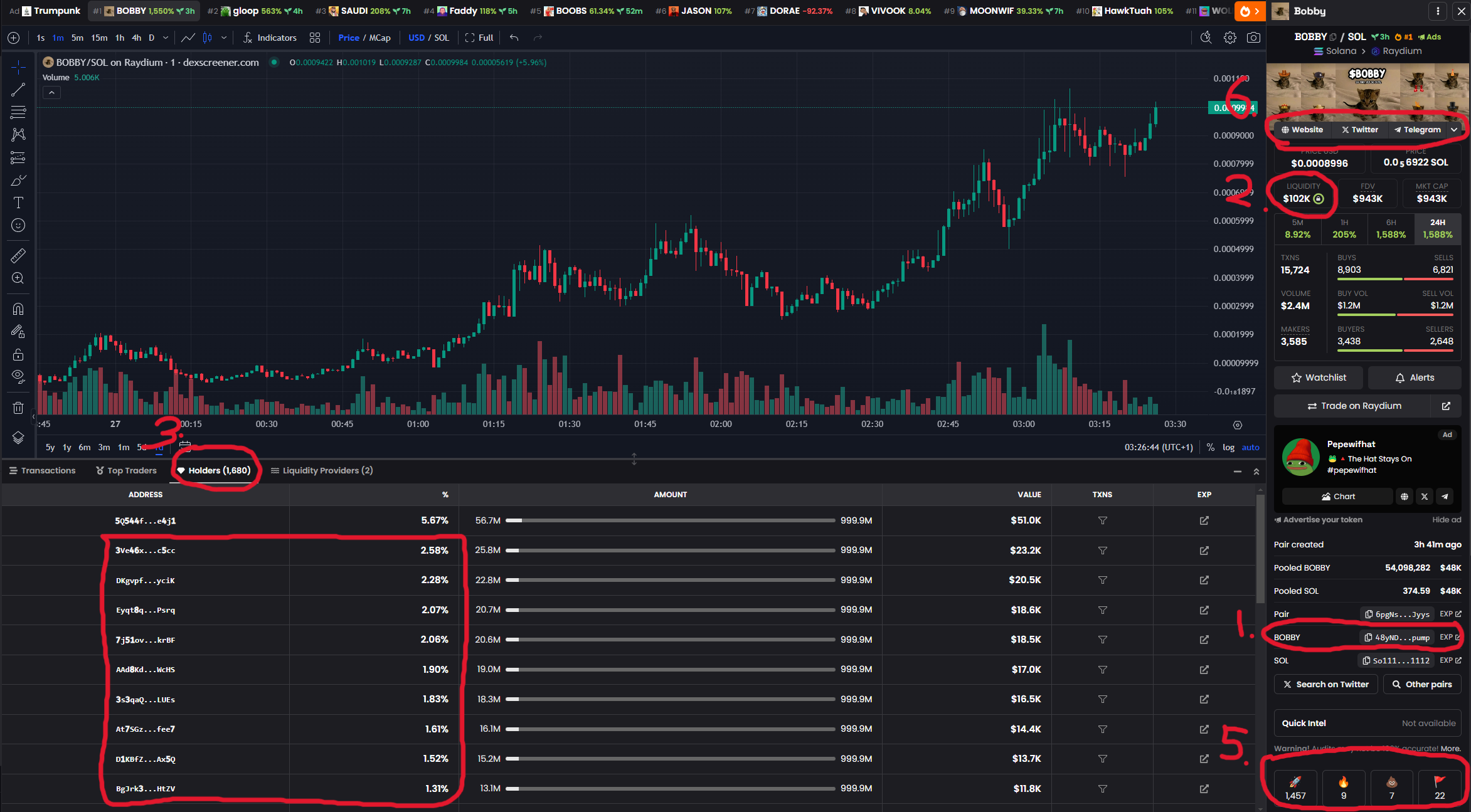Open the emoji sticker tool
The image size is (1471, 812).
tap(18, 225)
